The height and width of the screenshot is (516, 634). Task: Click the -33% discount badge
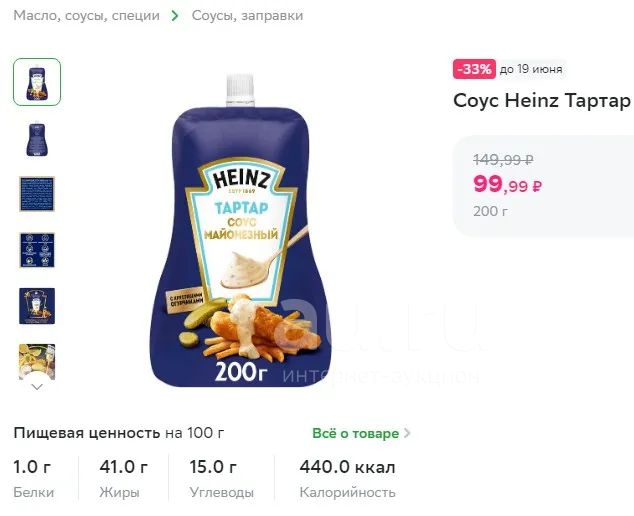click(x=474, y=69)
